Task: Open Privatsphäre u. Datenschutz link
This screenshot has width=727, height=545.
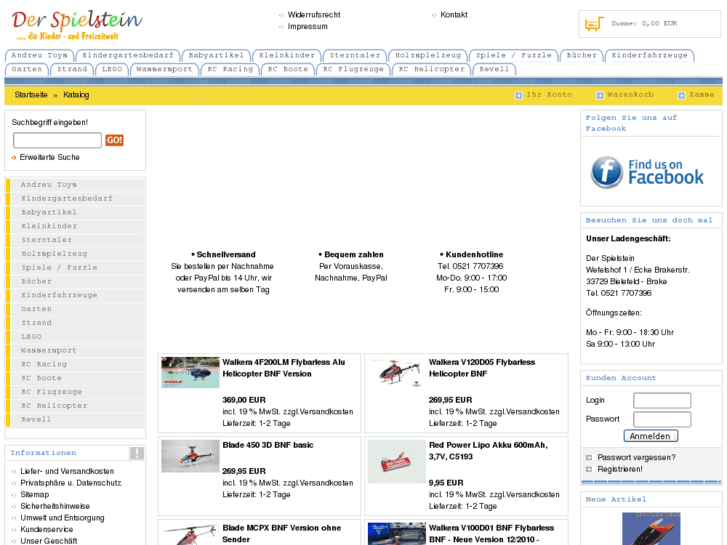Action: coord(71,483)
